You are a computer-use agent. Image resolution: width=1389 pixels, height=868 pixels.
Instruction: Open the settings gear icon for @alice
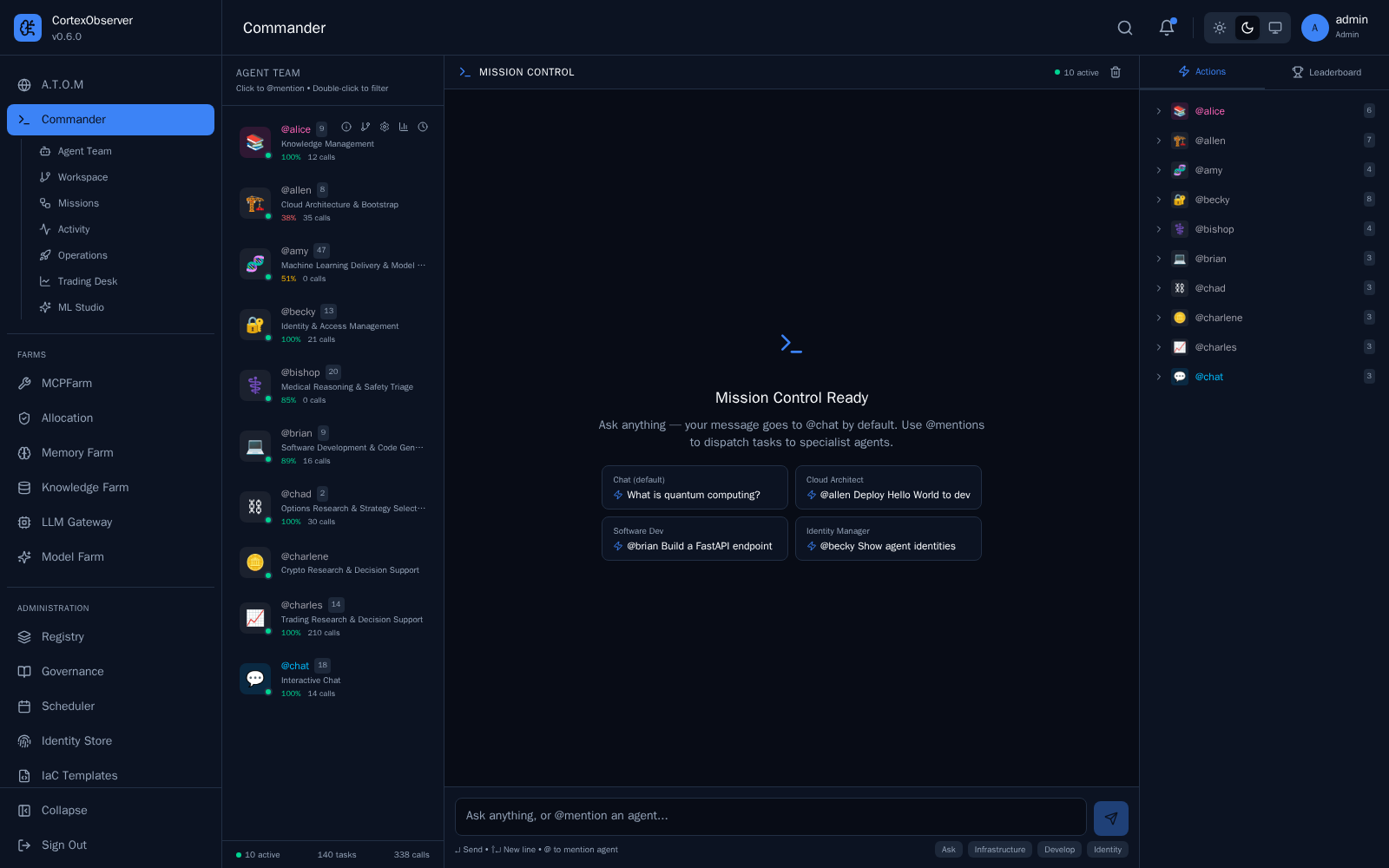click(x=385, y=127)
